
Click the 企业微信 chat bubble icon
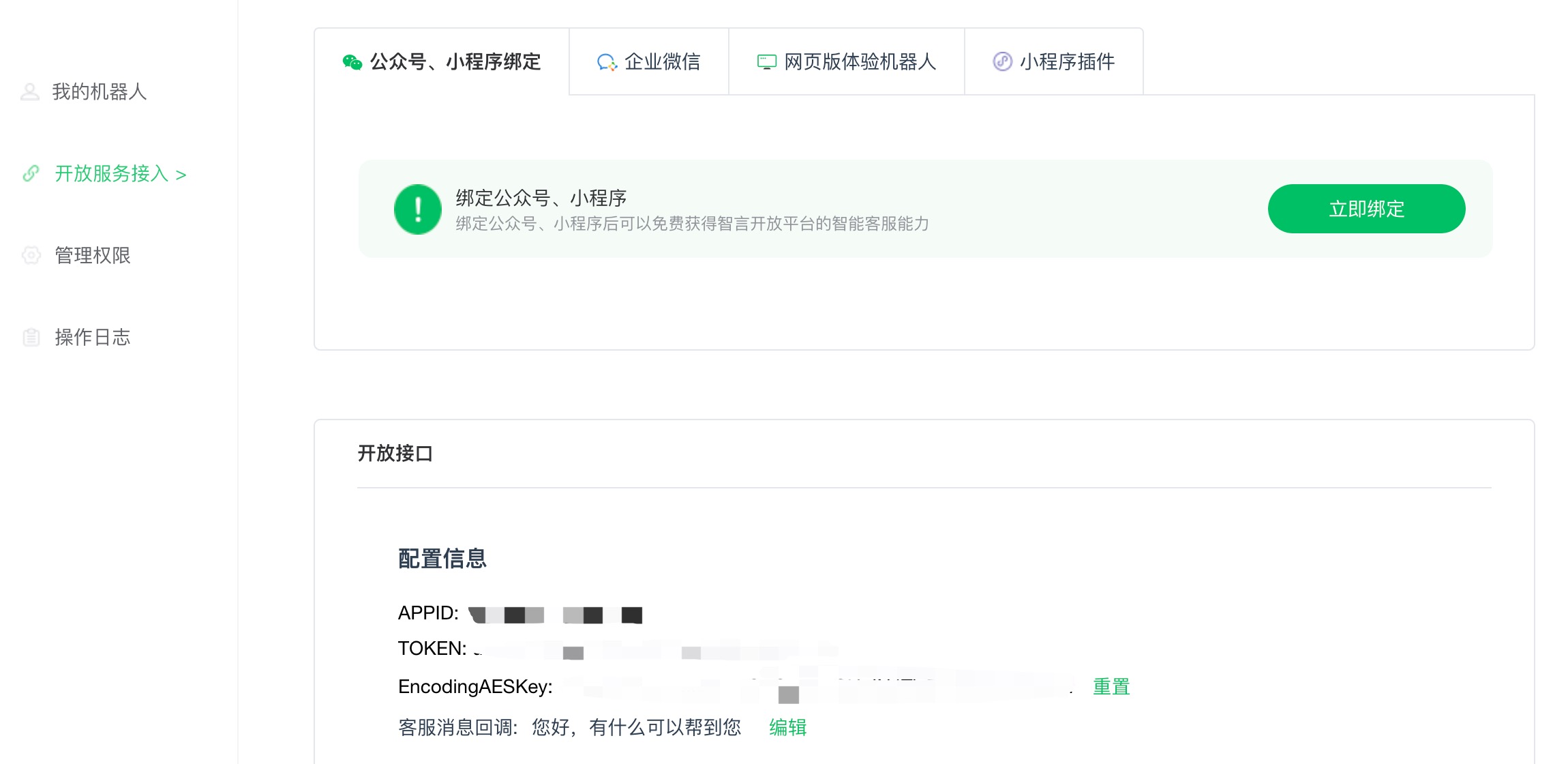(606, 62)
